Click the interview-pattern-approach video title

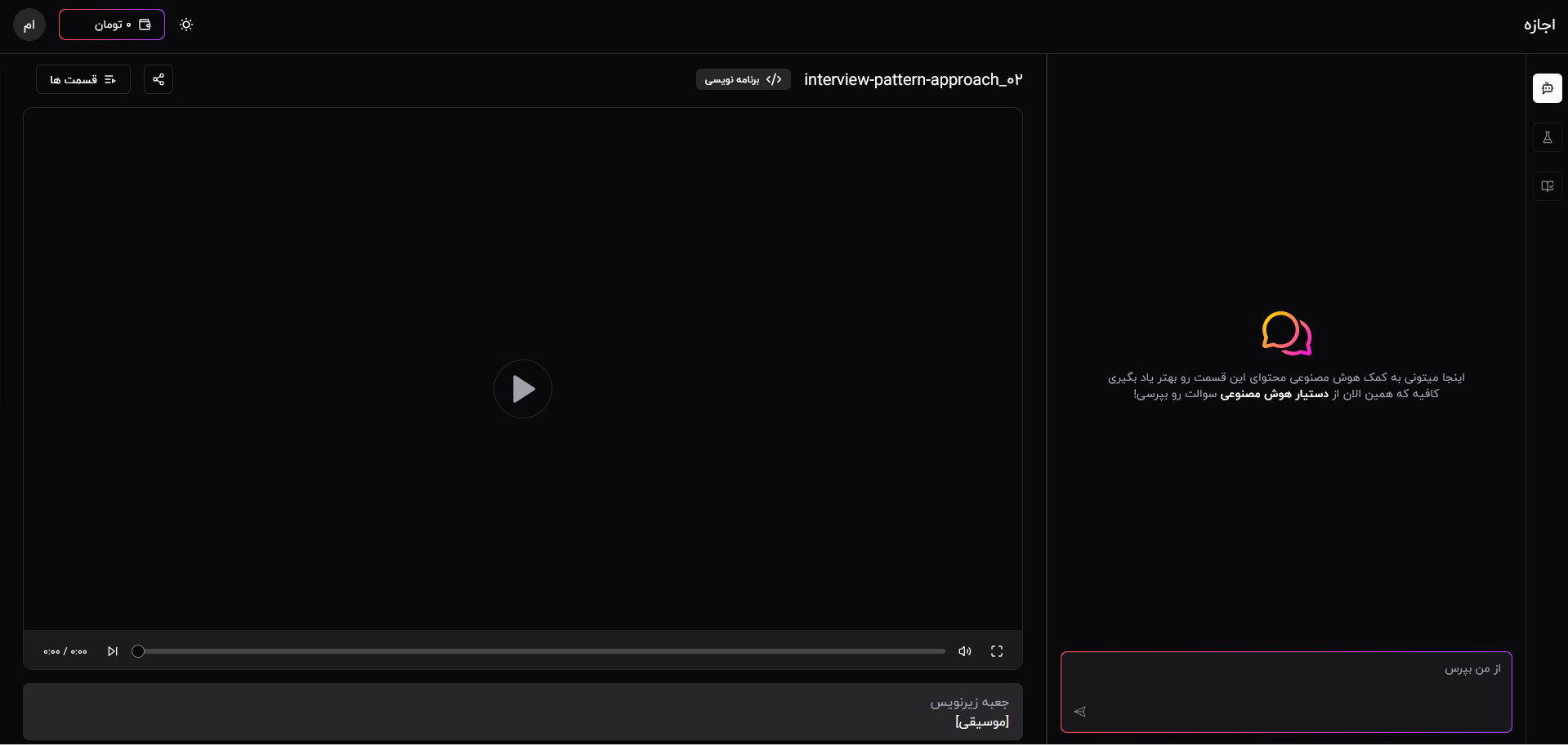point(913,79)
